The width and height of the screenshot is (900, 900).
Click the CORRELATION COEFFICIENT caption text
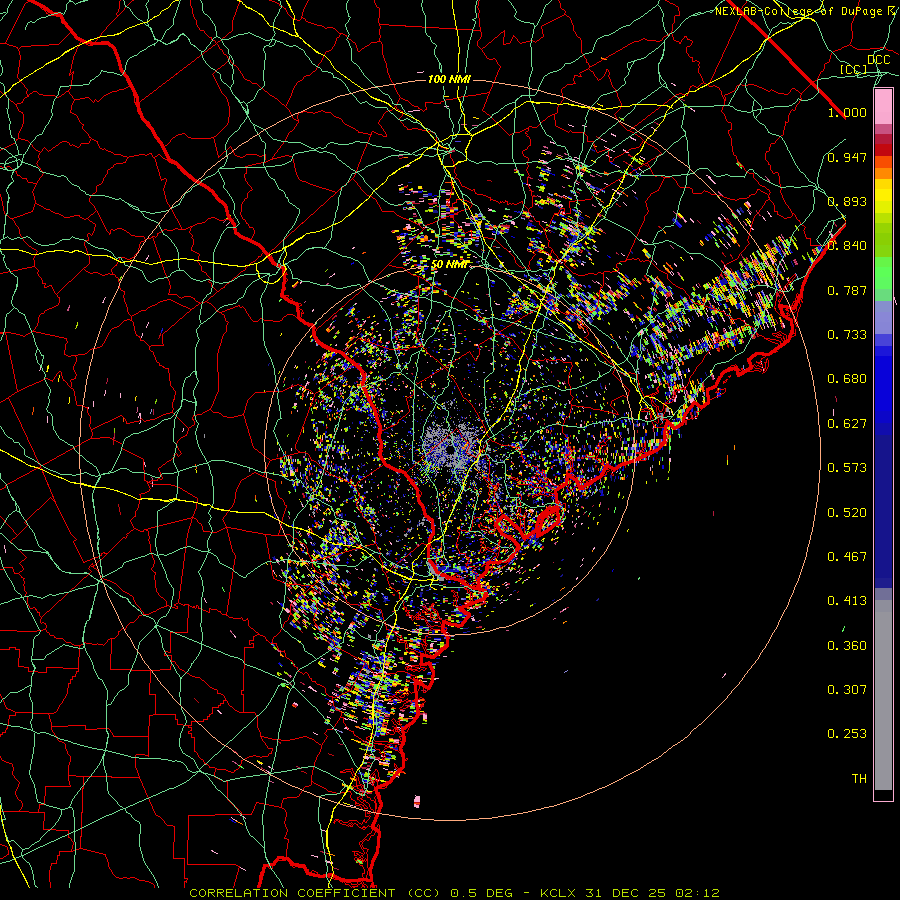click(x=292, y=893)
